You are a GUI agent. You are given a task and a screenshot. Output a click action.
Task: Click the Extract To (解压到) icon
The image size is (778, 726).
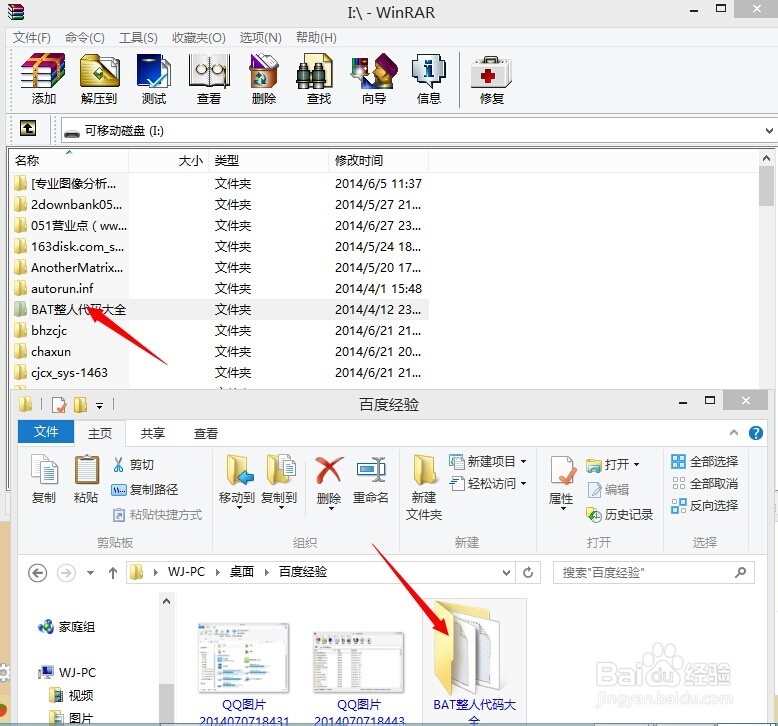99,78
